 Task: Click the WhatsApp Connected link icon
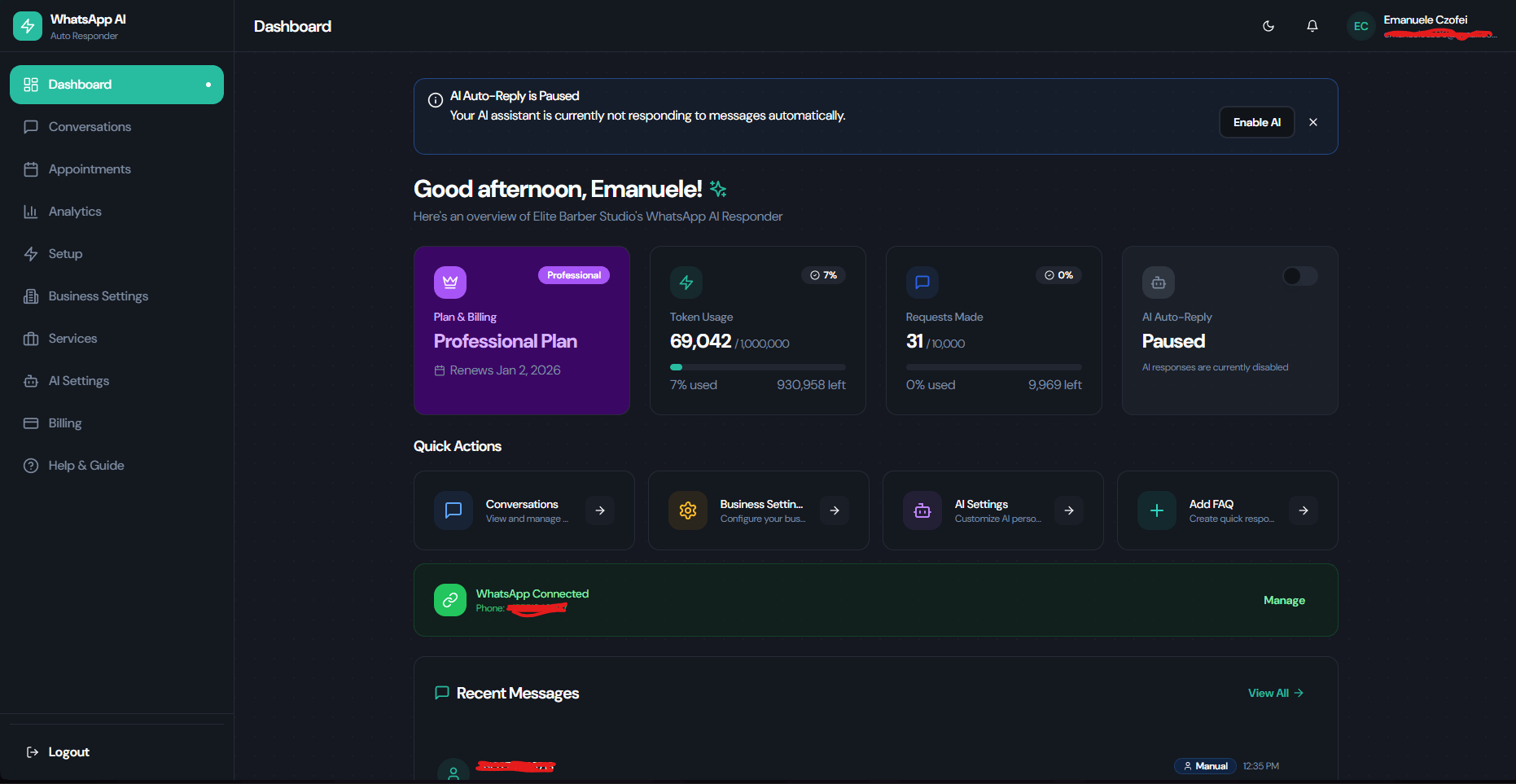(450, 600)
